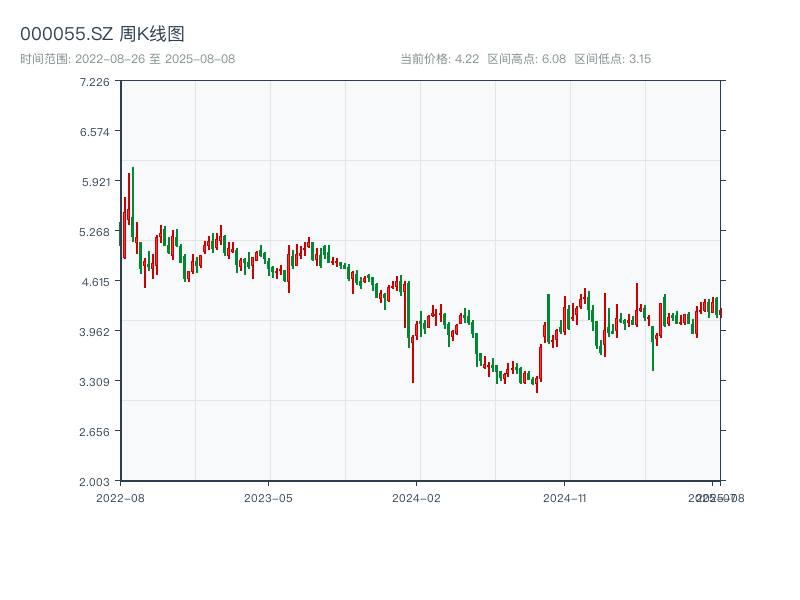Click the 2023-05 date axis label
This screenshot has width=800, height=600.
[x=268, y=497]
